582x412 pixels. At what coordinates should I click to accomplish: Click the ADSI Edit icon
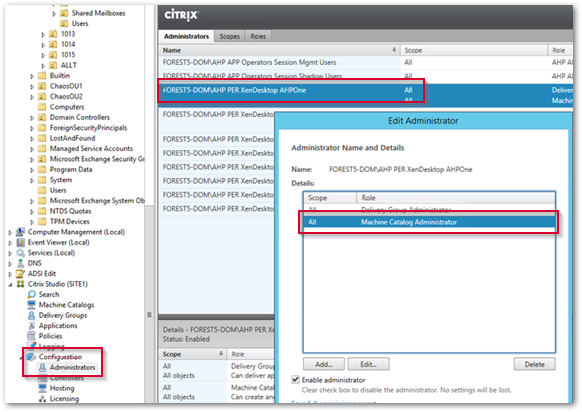coord(20,274)
